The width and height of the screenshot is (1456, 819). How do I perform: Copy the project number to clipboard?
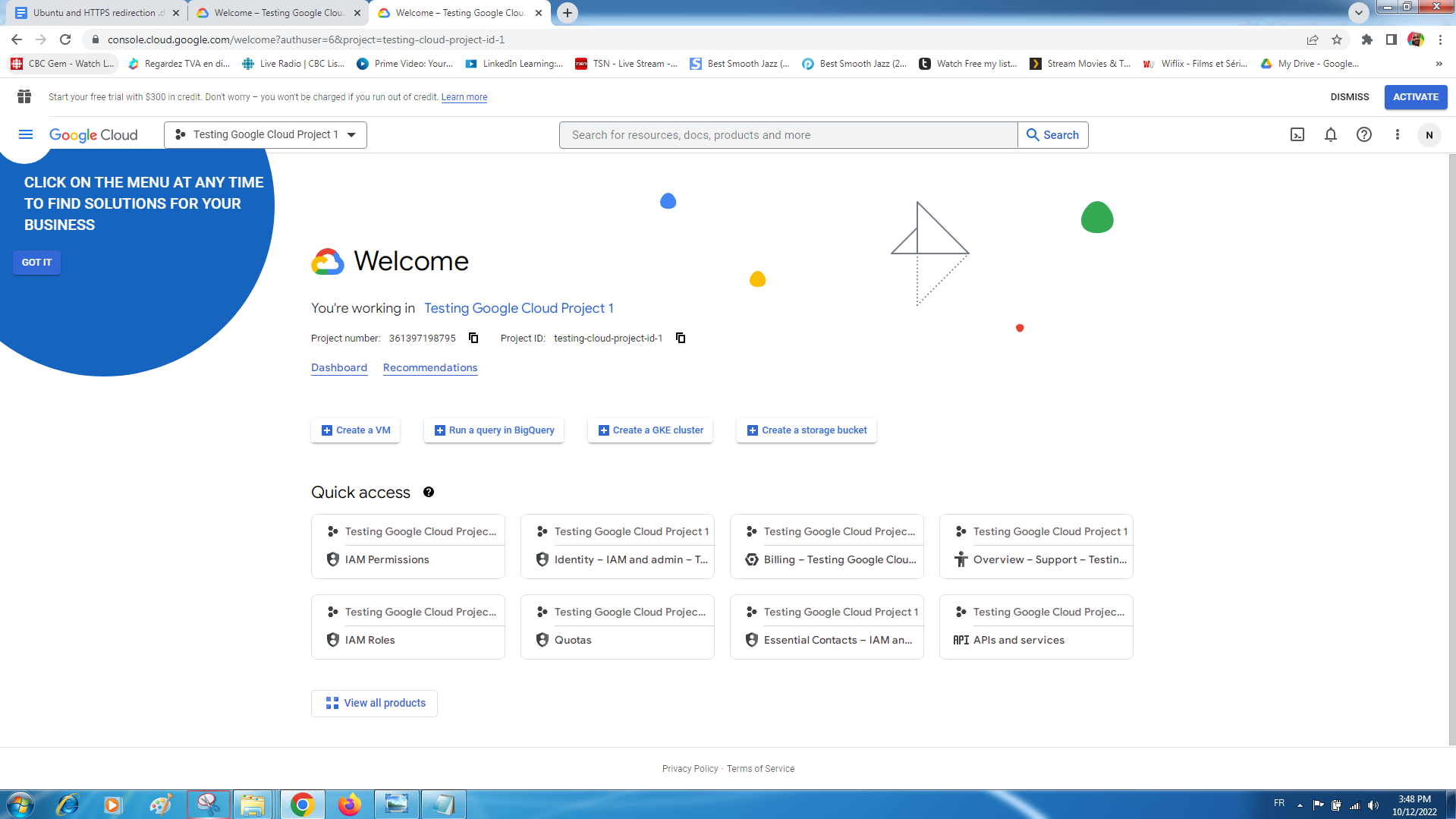pyautogui.click(x=473, y=338)
